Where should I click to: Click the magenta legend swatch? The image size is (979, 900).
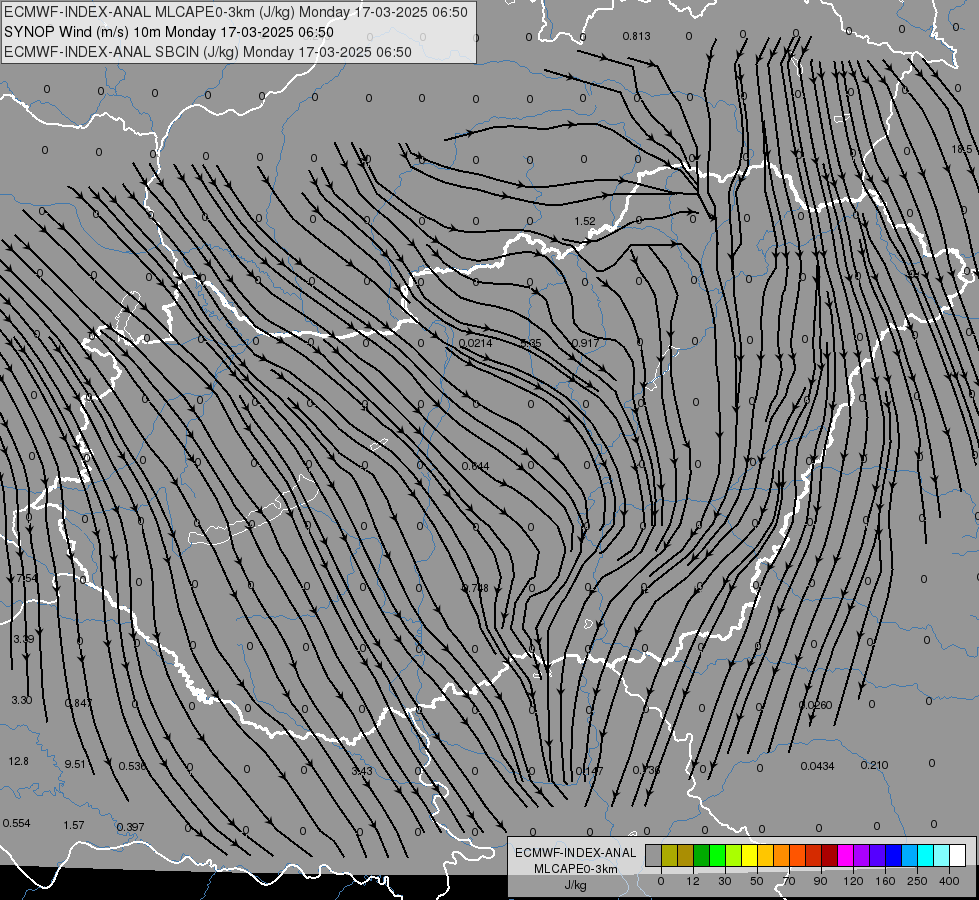click(x=846, y=855)
